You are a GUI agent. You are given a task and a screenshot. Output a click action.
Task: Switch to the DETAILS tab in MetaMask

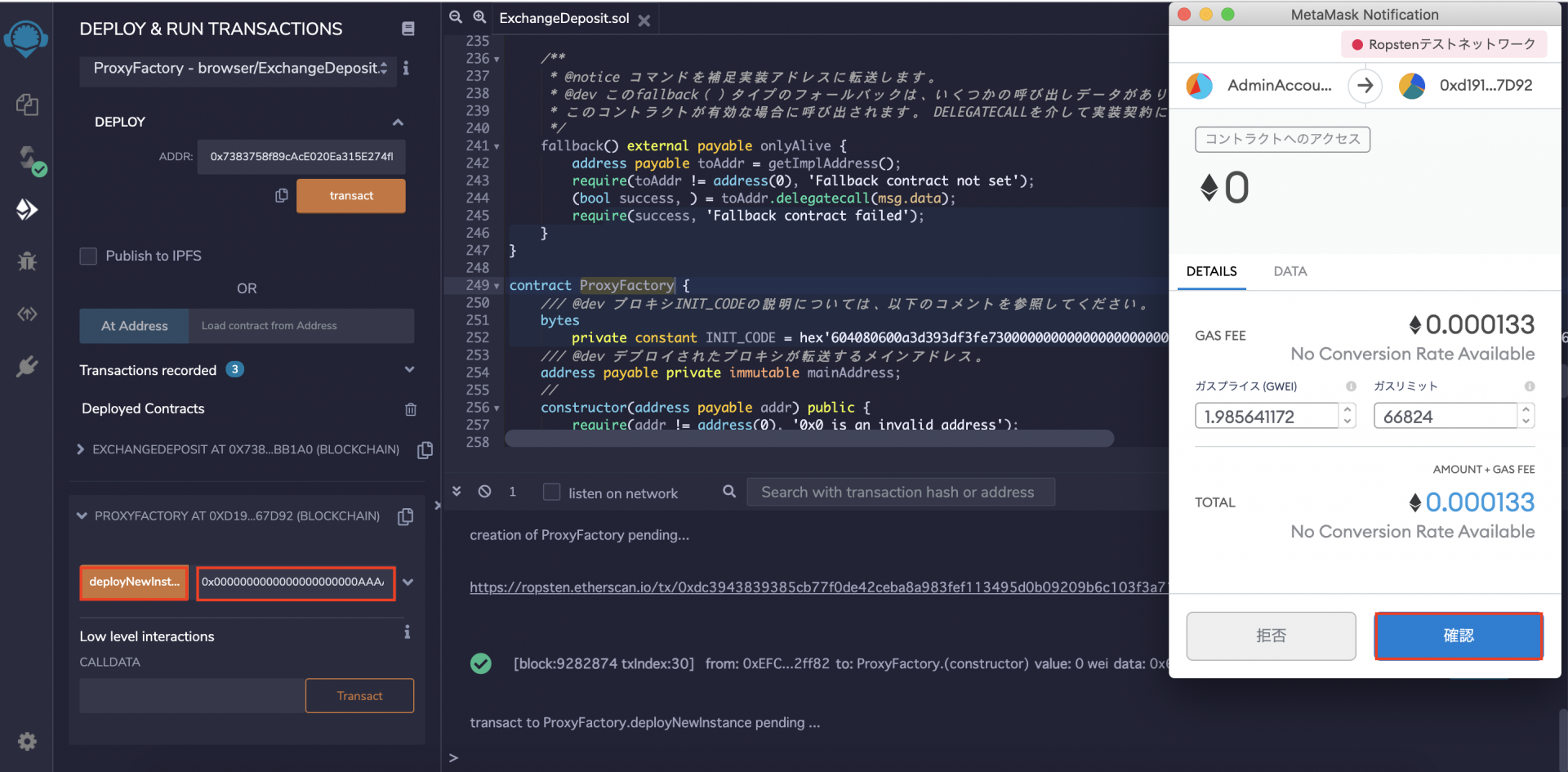point(1212,271)
